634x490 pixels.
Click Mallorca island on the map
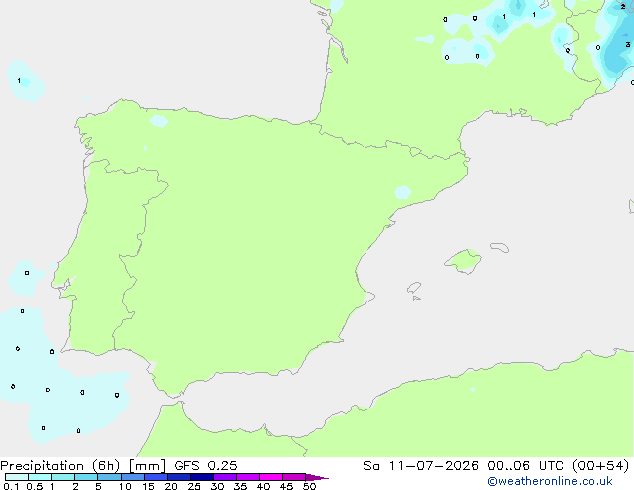pos(463,261)
